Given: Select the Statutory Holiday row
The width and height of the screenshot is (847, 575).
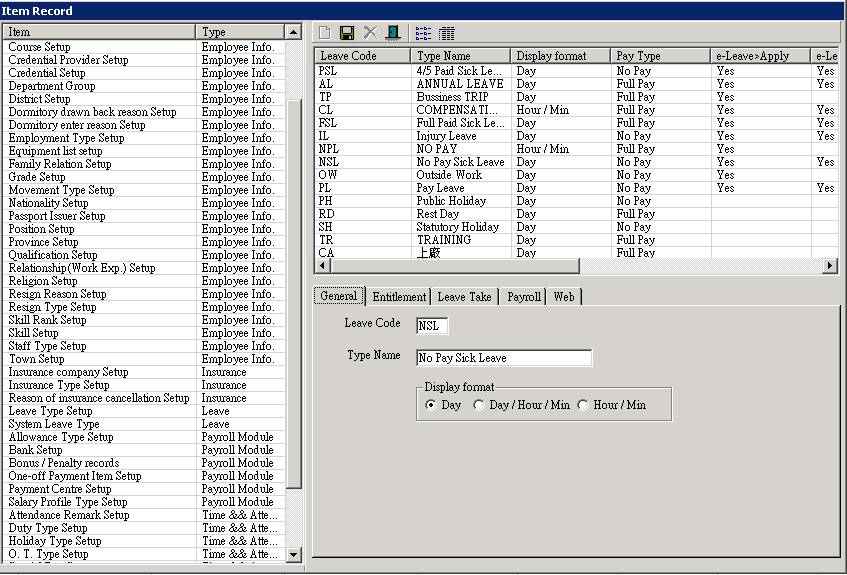Looking at the screenshot, I should coord(576,227).
